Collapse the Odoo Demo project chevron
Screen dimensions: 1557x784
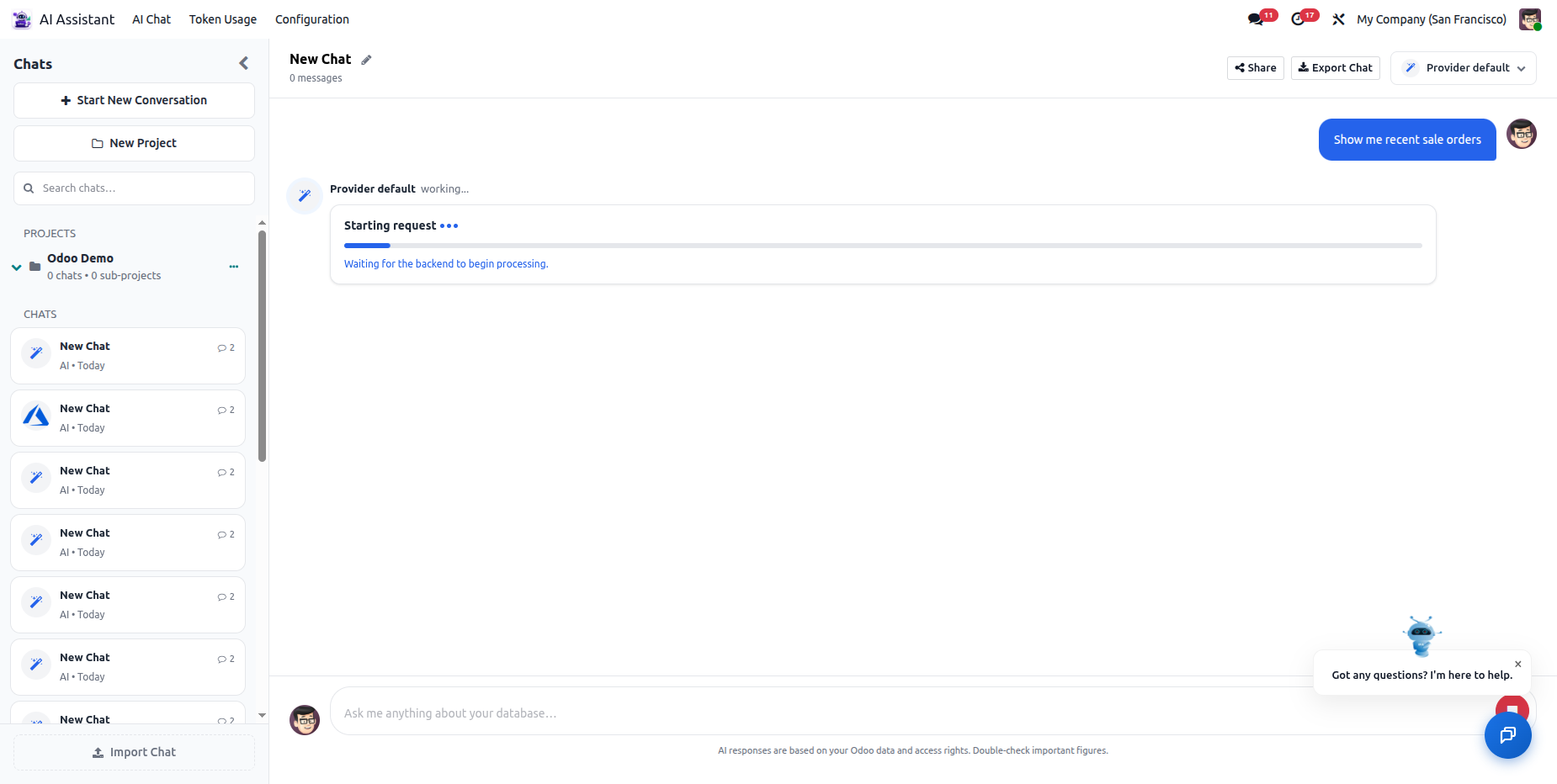pyautogui.click(x=16, y=268)
